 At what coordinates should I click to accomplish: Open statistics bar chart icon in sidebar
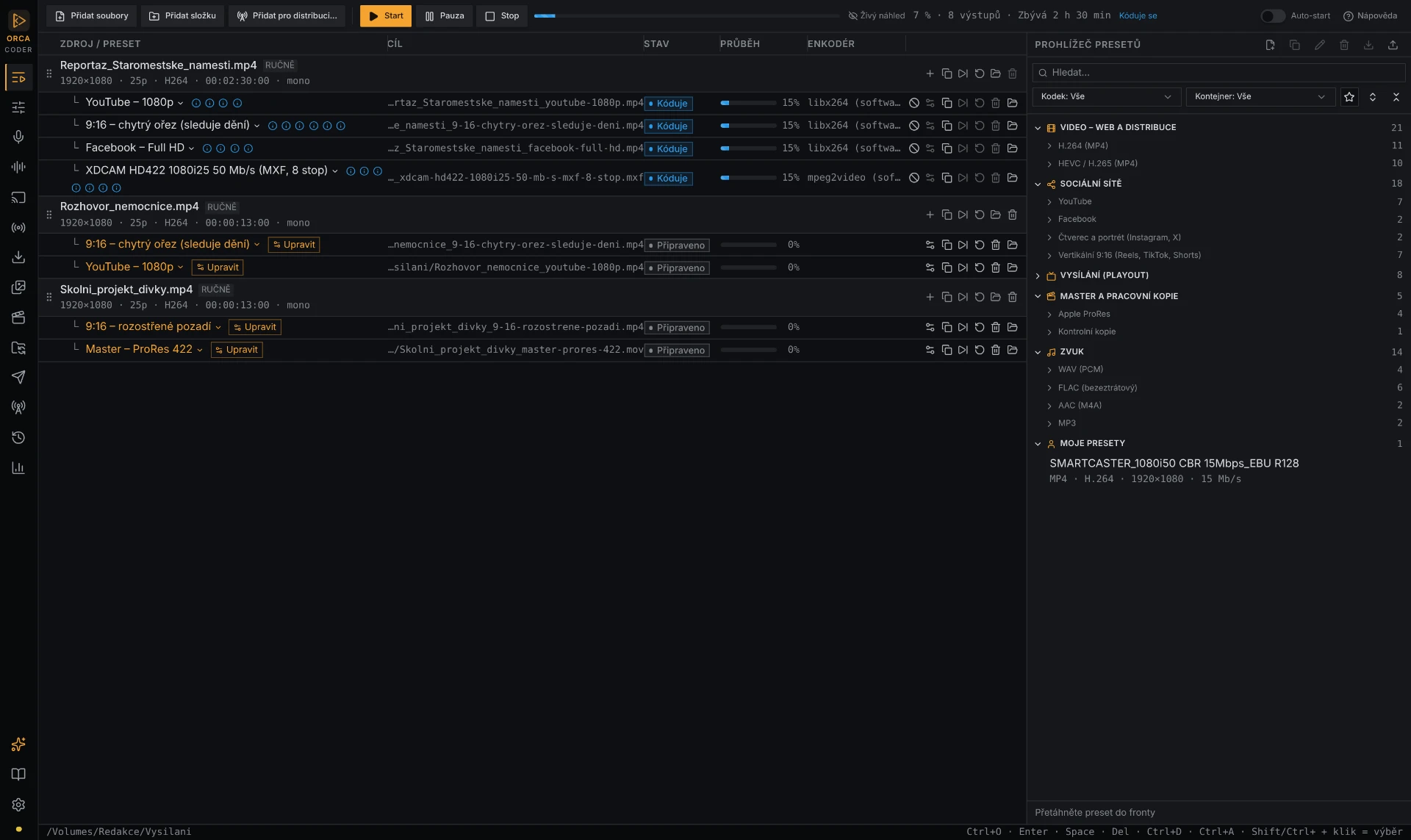pyautogui.click(x=18, y=468)
